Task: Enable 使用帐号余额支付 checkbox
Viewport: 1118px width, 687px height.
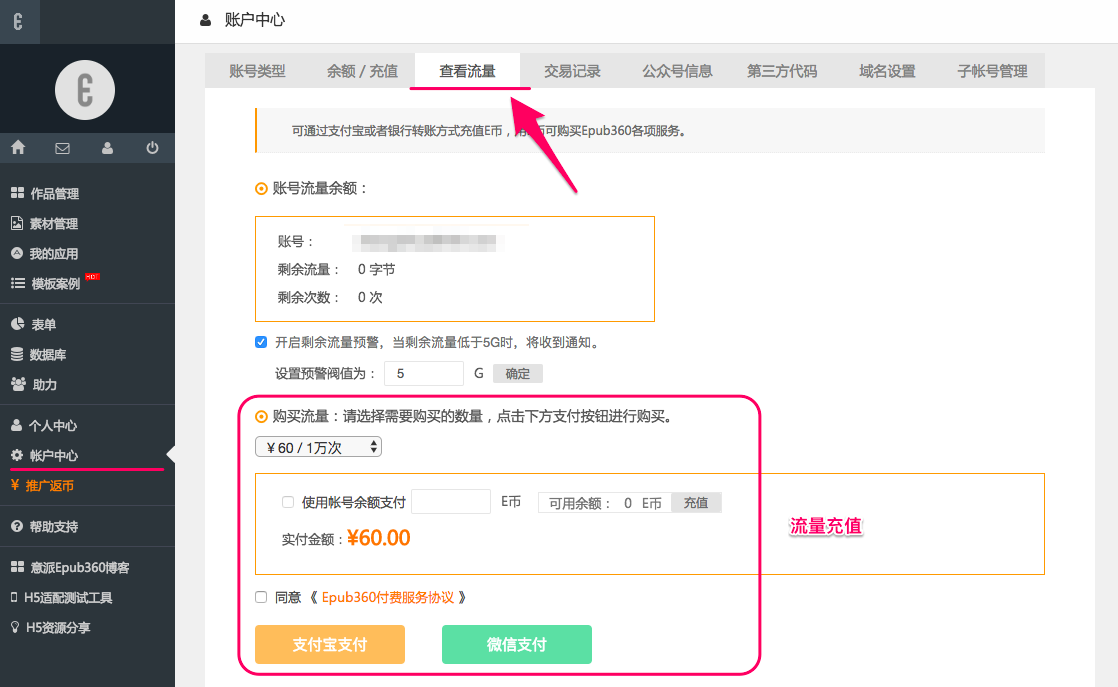Action: coord(288,502)
